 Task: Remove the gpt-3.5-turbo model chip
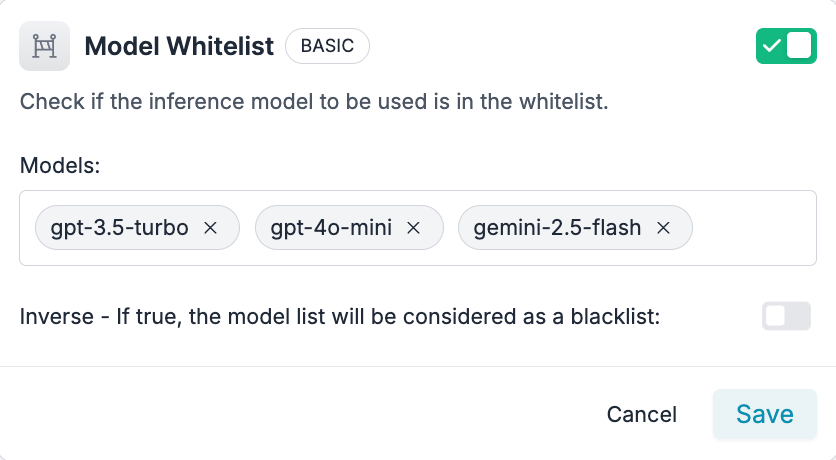pos(211,228)
